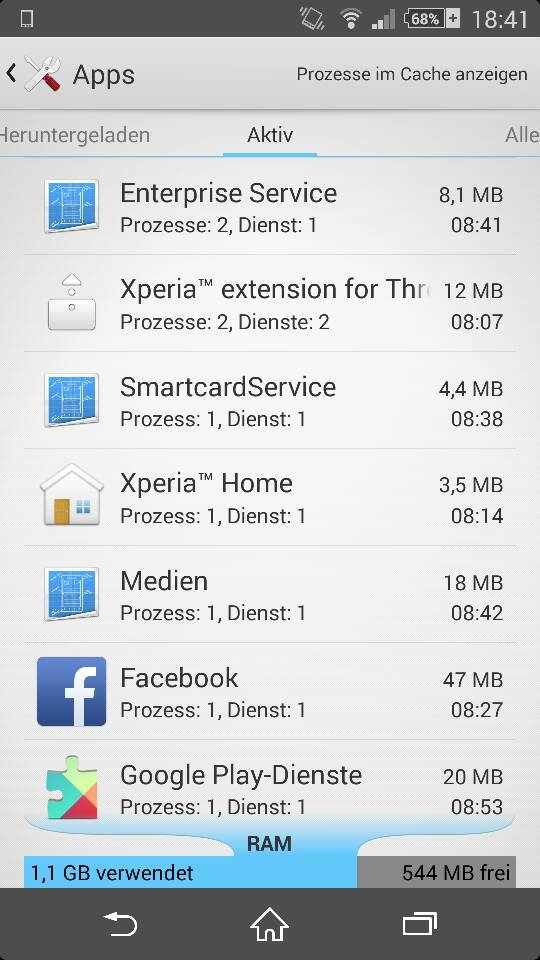Screen dimensions: 540x960
Task: Switch to the Alle tab
Action: [522, 135]
